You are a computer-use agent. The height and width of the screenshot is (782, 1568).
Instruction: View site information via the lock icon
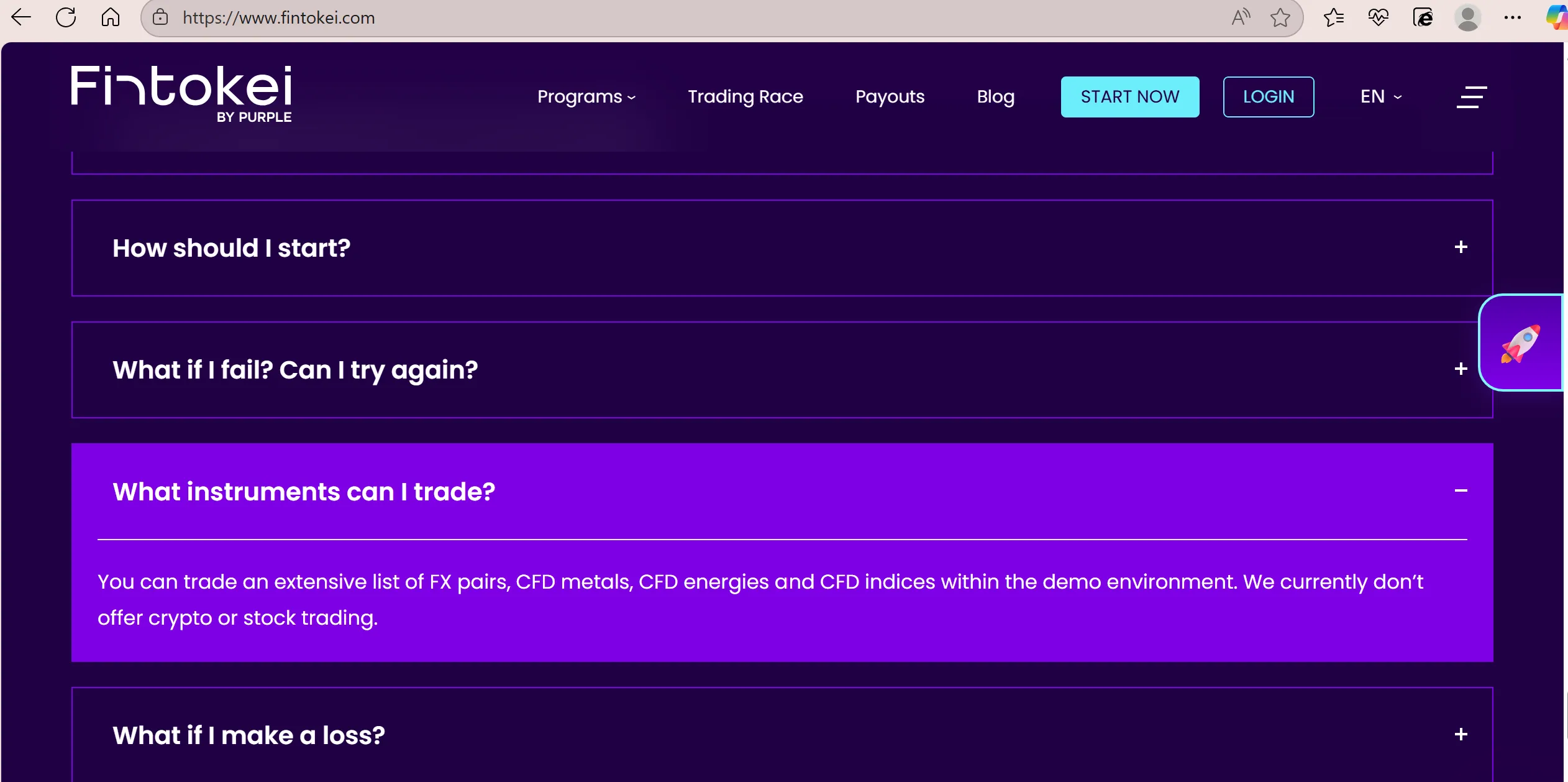(x=160, y=17)
